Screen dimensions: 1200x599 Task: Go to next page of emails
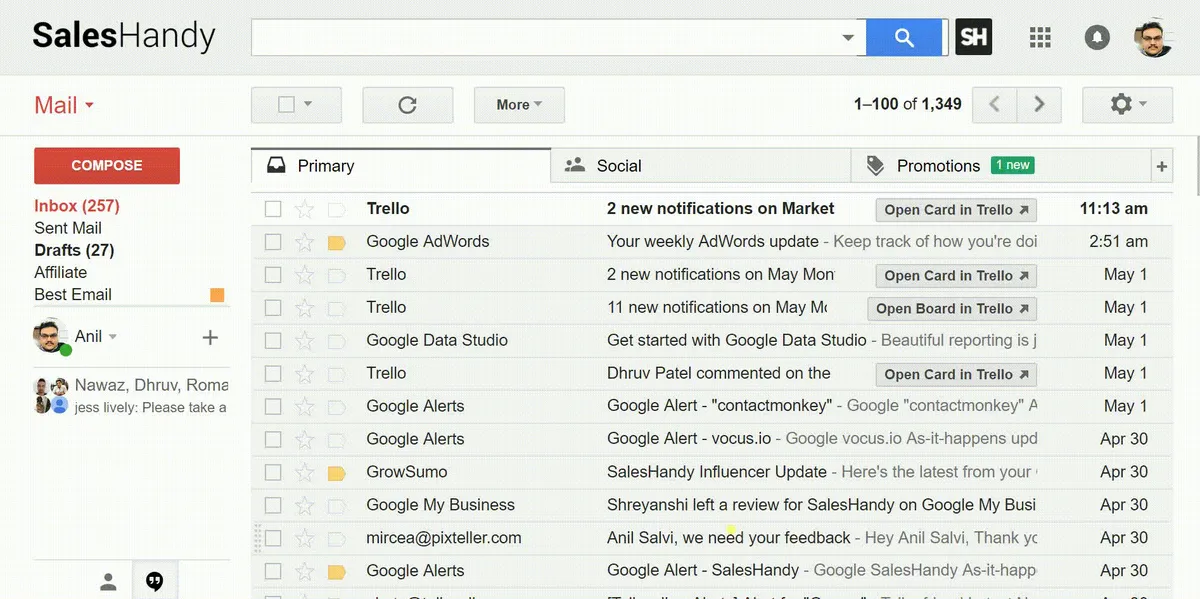click(1039, 104)
